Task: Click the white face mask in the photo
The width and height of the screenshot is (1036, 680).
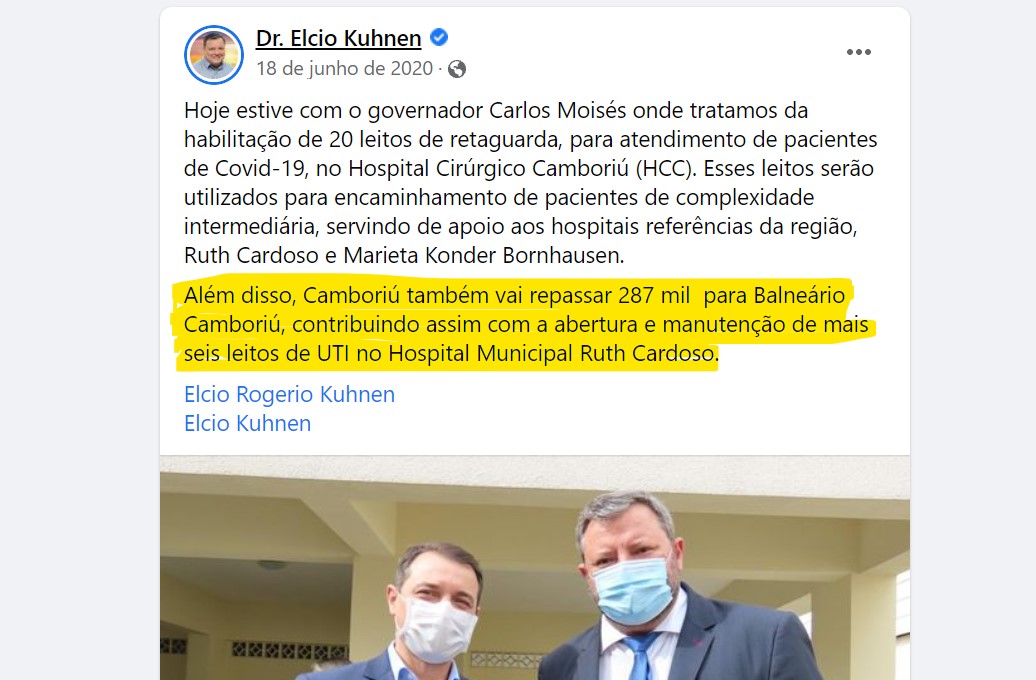Action: 437,628
